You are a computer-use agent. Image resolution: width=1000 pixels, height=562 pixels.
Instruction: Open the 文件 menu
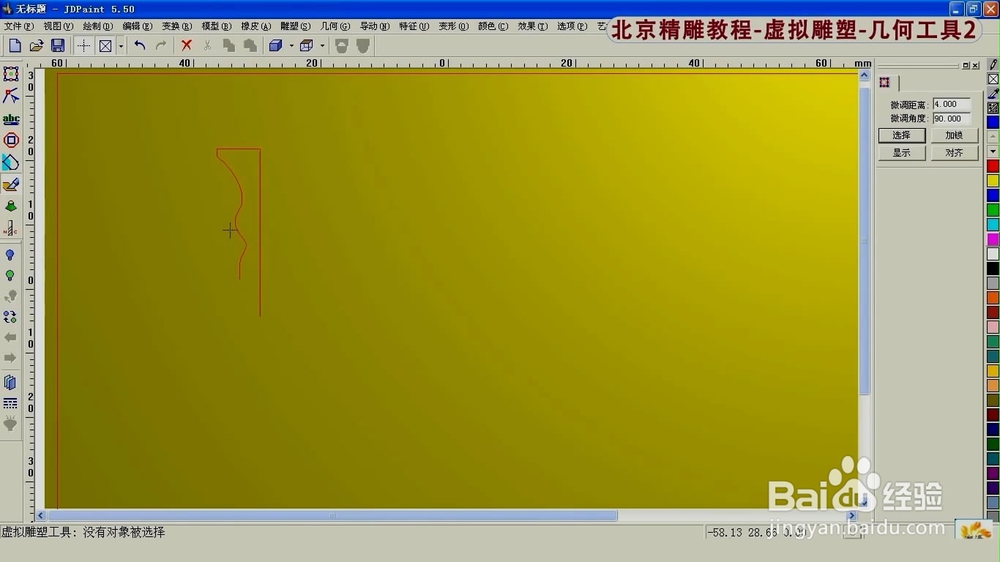pyautogui.click(x=18, y=26)
